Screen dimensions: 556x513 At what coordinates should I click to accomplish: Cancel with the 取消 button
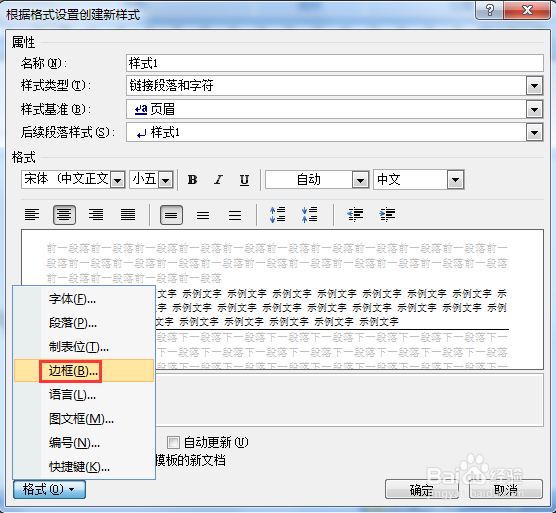click(506, 490)
